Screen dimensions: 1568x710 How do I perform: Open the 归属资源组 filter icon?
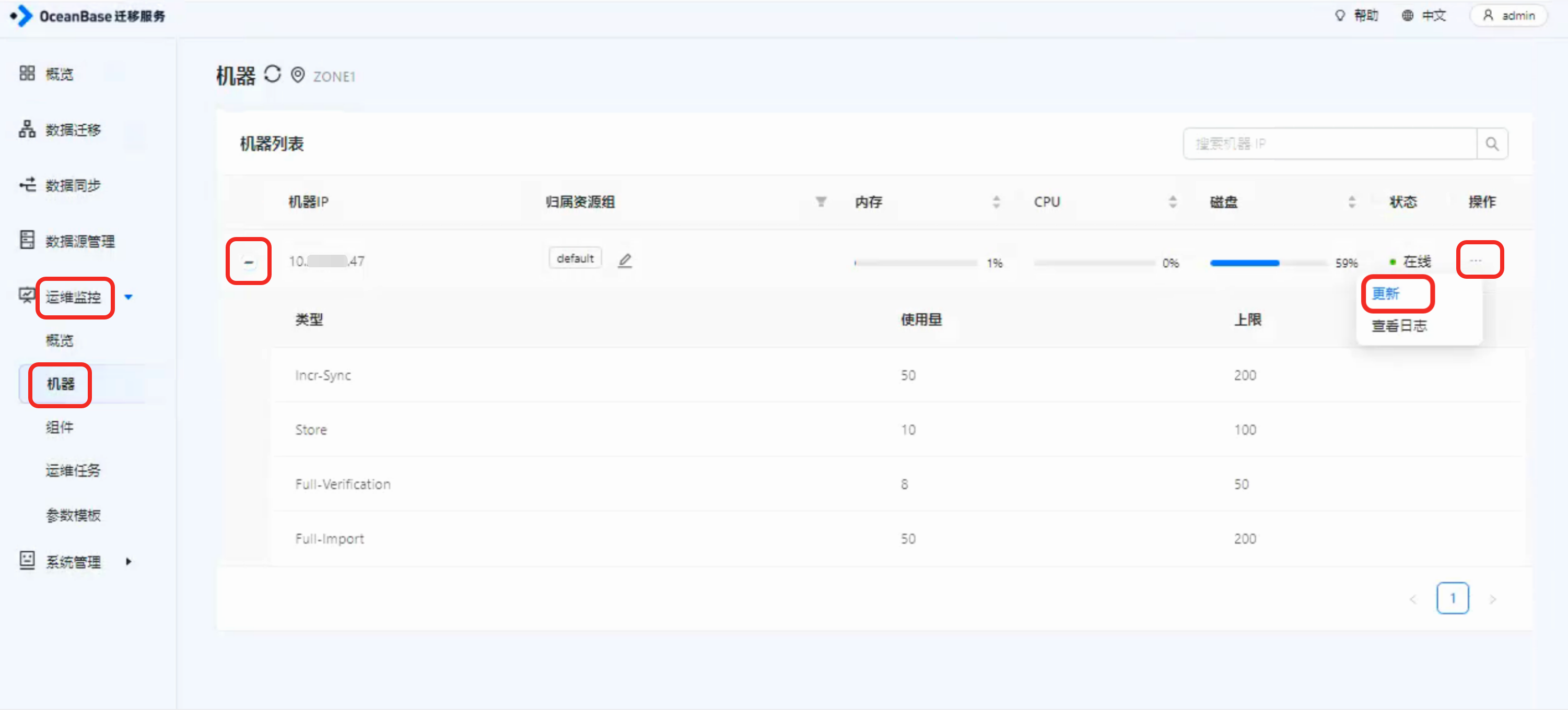[x=821, y=202]
